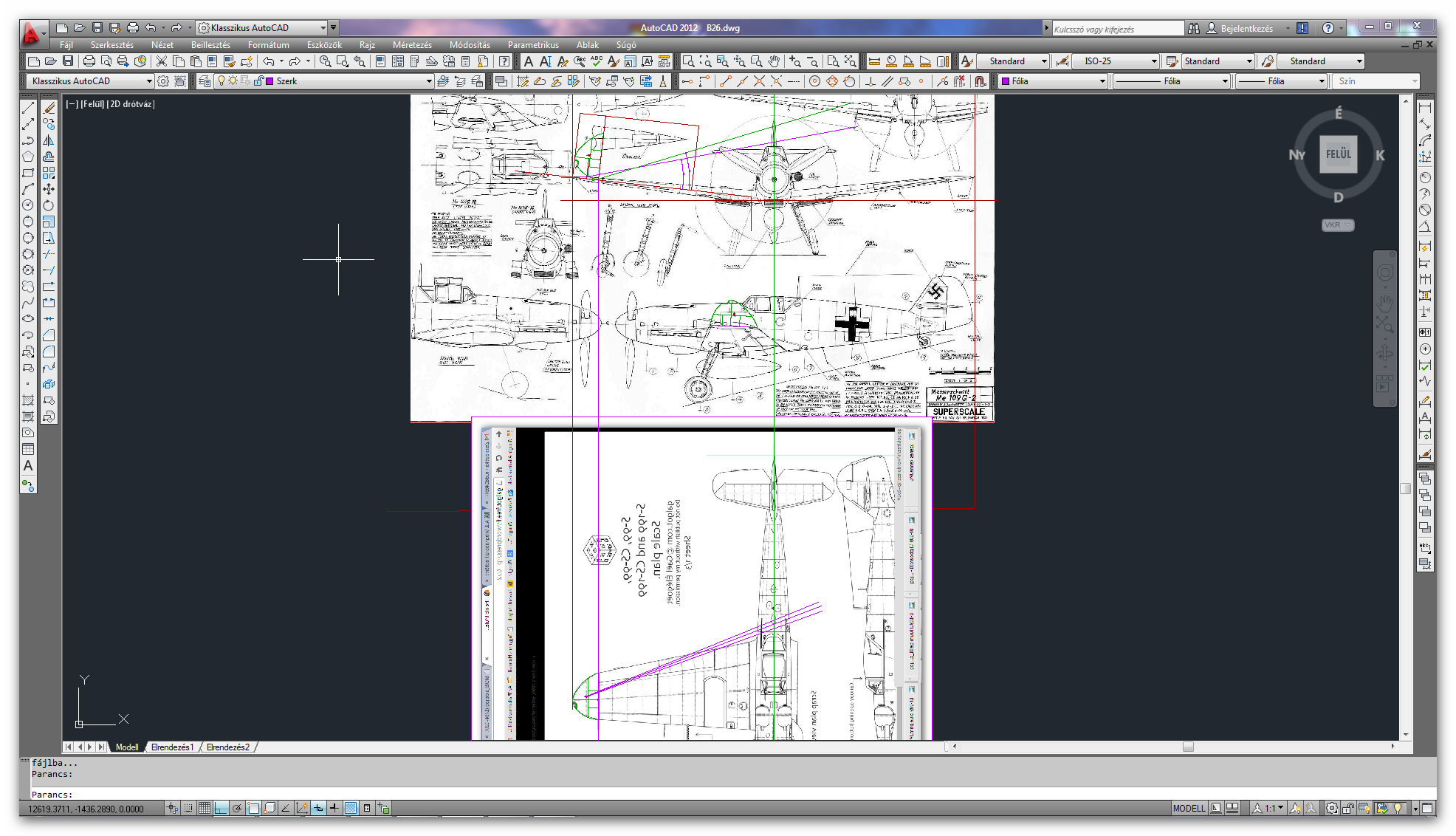Toggle Ortho mode in status bar
The width and height of the screenshot is (1456, 836).
click(221, 808)
